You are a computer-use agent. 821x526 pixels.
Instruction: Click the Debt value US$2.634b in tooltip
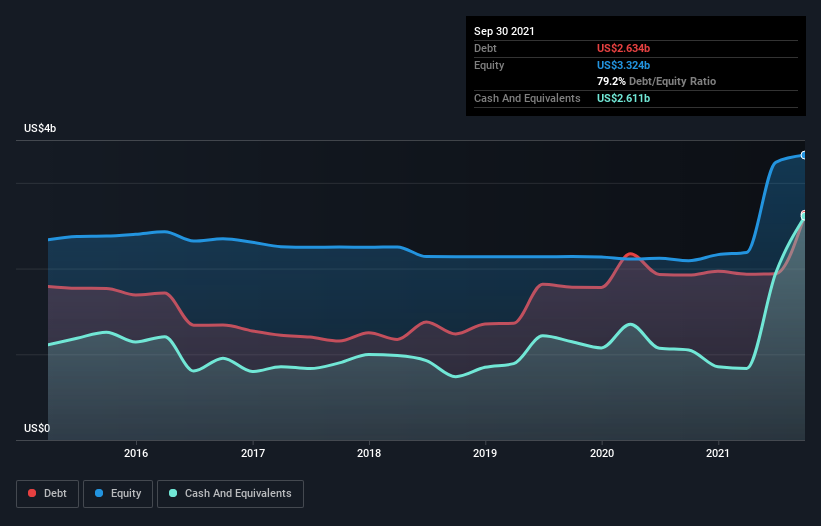click(624, 48)
